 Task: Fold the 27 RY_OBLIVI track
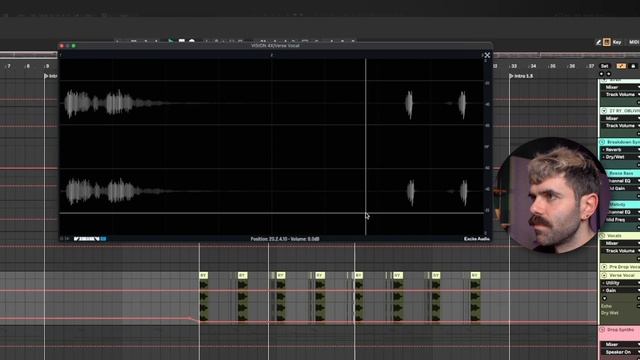[x=604, y=111]
